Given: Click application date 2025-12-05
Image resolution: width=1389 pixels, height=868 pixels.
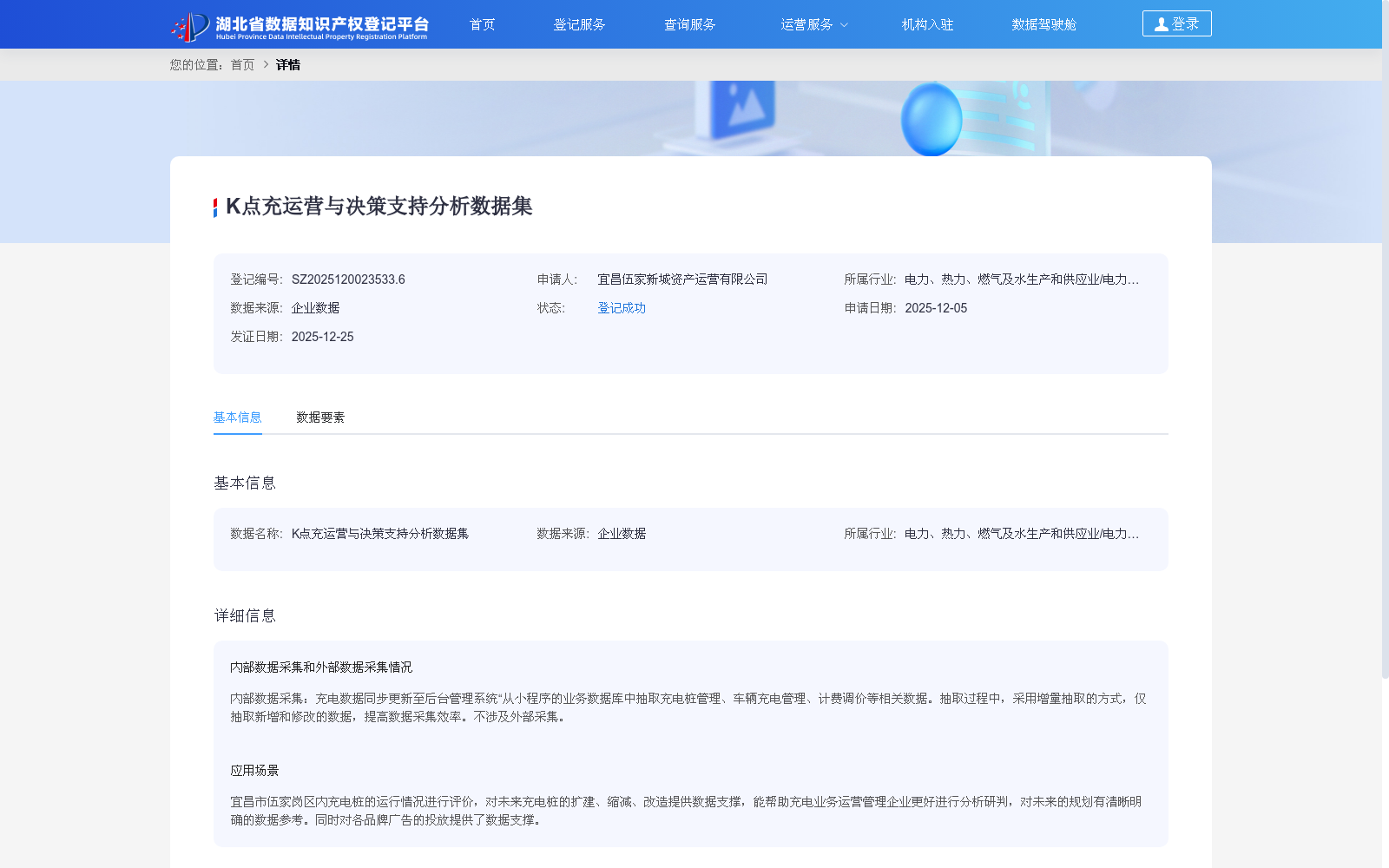Looking at the screenshot, I should tap(936, 308).
